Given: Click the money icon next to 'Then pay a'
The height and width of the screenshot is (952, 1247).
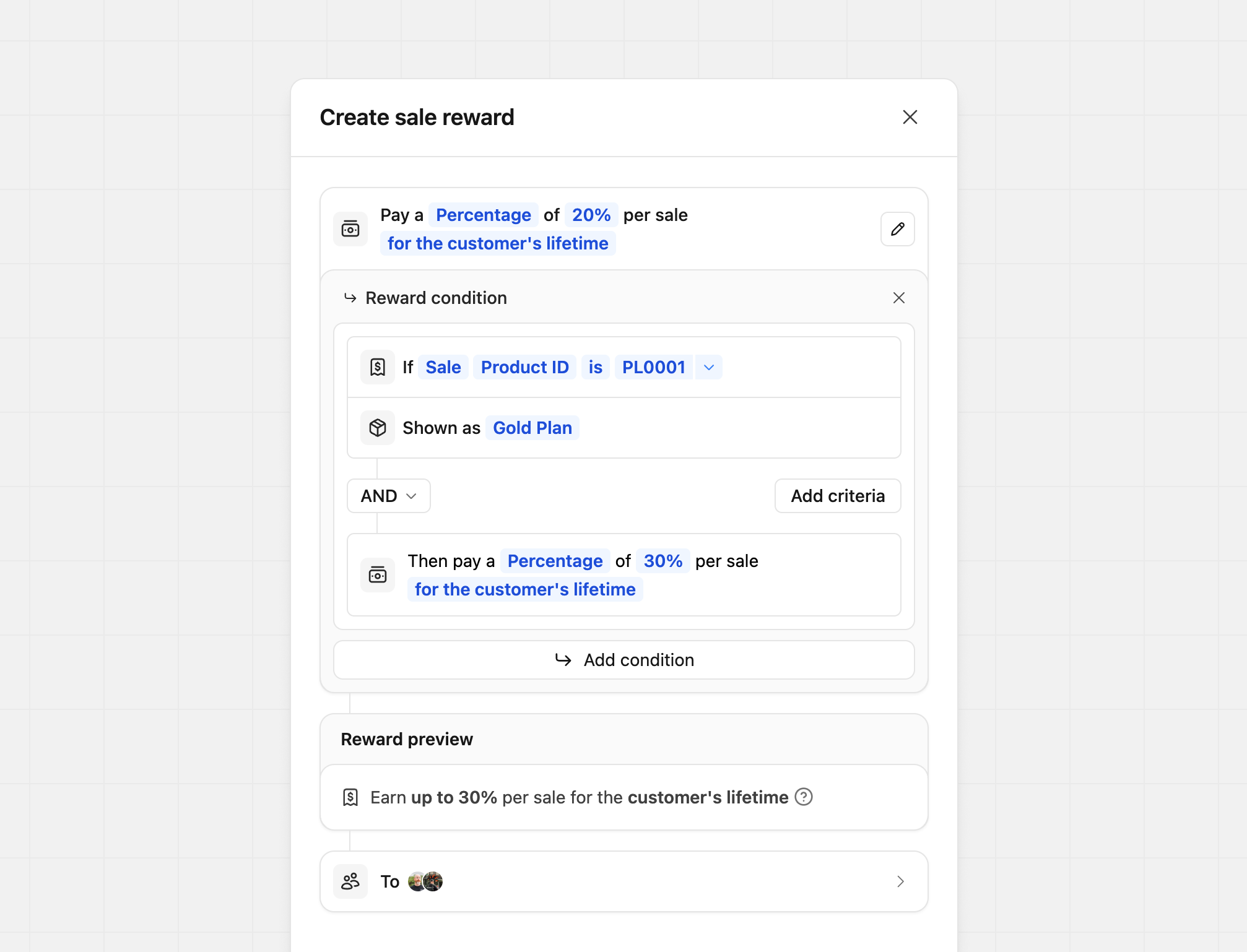Looking at the screenshot, I should [378, 575].
